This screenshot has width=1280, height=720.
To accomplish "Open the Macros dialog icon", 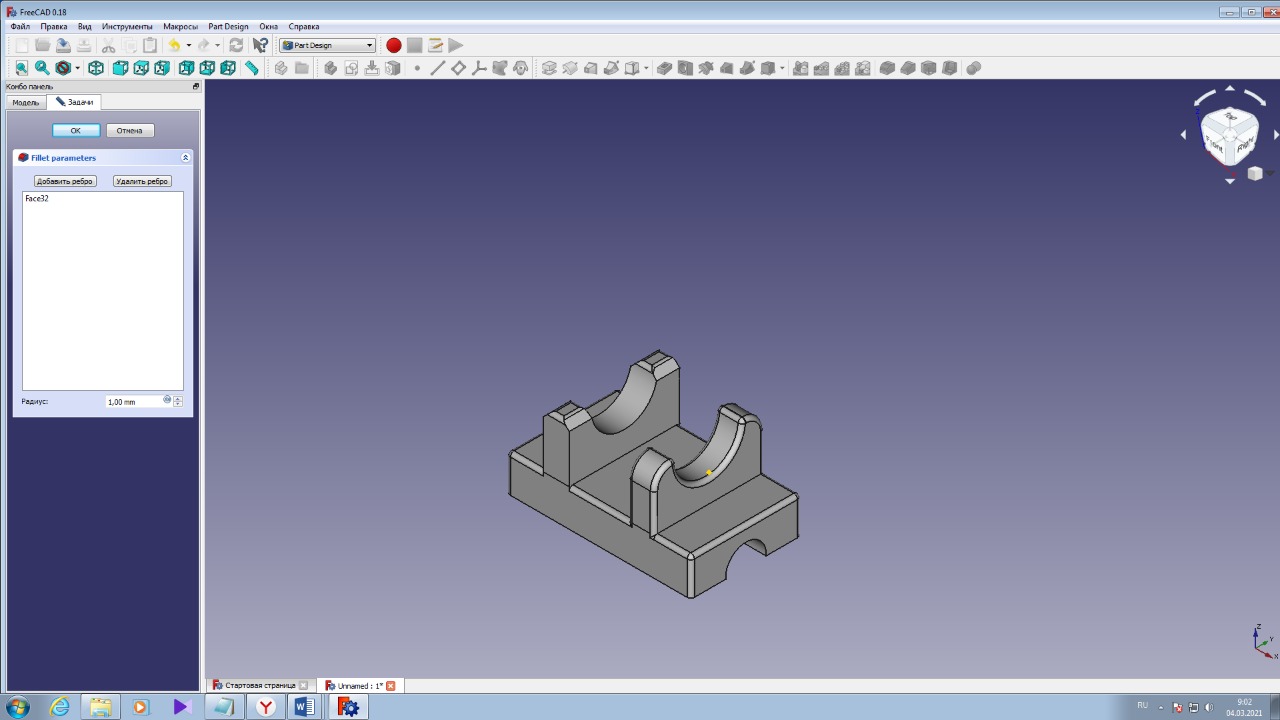I will pyautogui.click(x=435, y=45).
